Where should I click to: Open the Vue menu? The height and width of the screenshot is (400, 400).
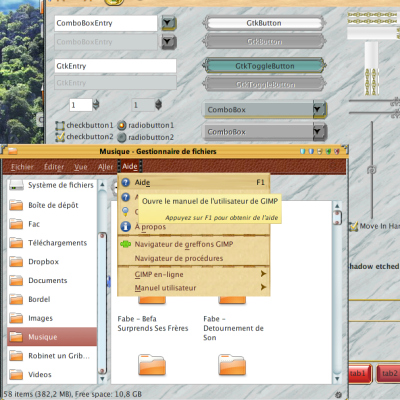[81, 167]
